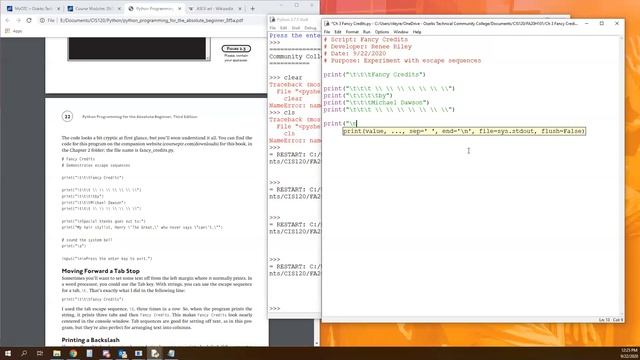Open Chrome from the taskbar
Screen dimensions: 640x360
tap(73, 353)
